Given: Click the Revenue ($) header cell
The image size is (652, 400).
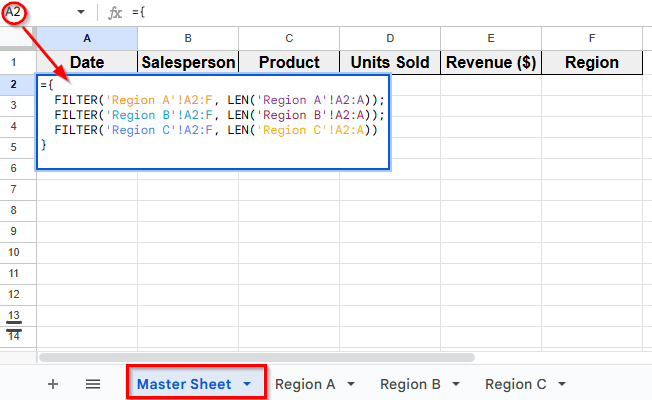Looking at the screenshot, I should pos(491,62).
